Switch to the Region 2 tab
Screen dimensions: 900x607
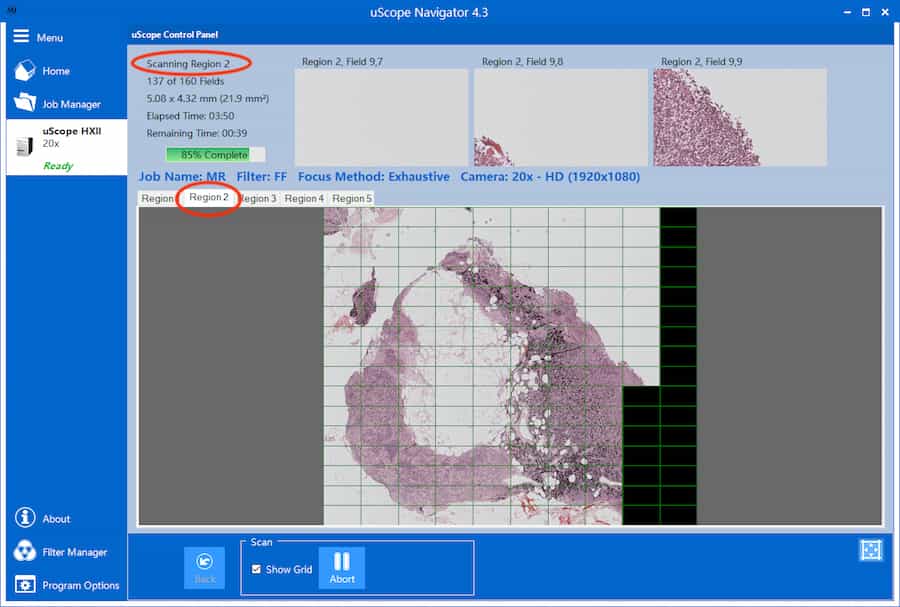(x=209, y=197)
